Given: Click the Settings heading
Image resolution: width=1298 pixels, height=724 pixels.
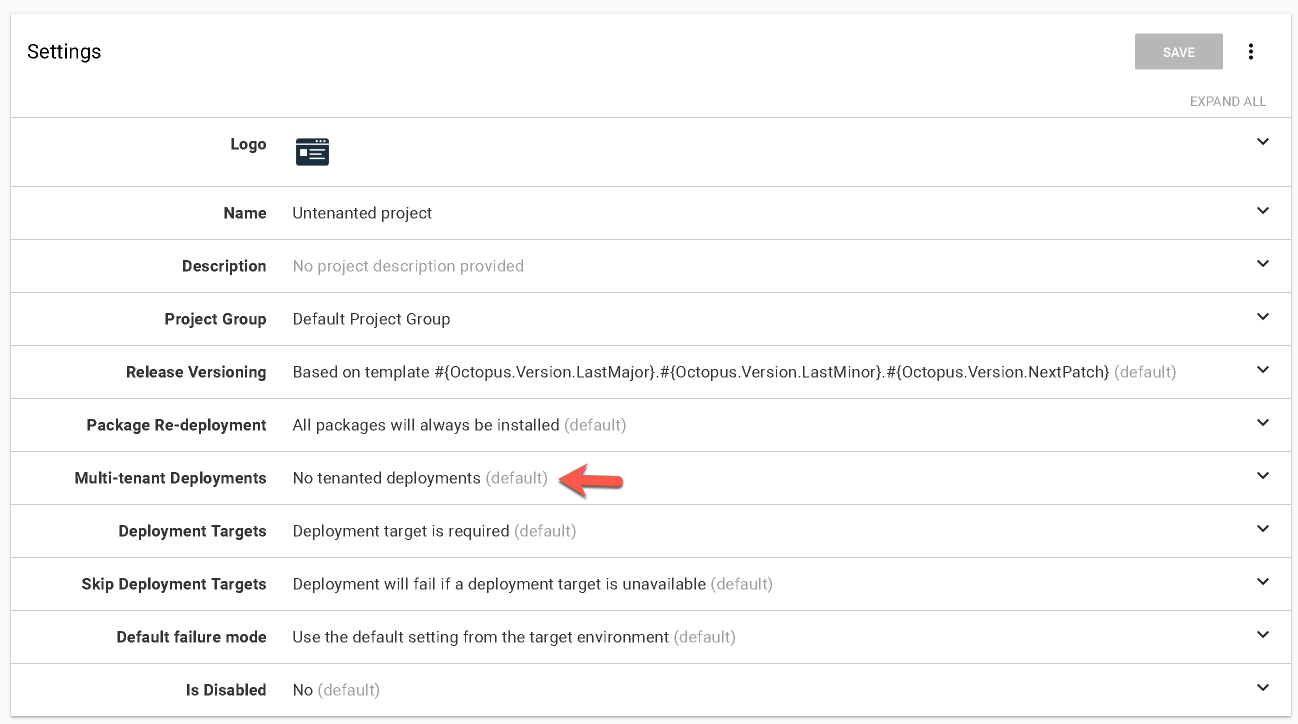Looking at the screenshot, I should 64,51.
